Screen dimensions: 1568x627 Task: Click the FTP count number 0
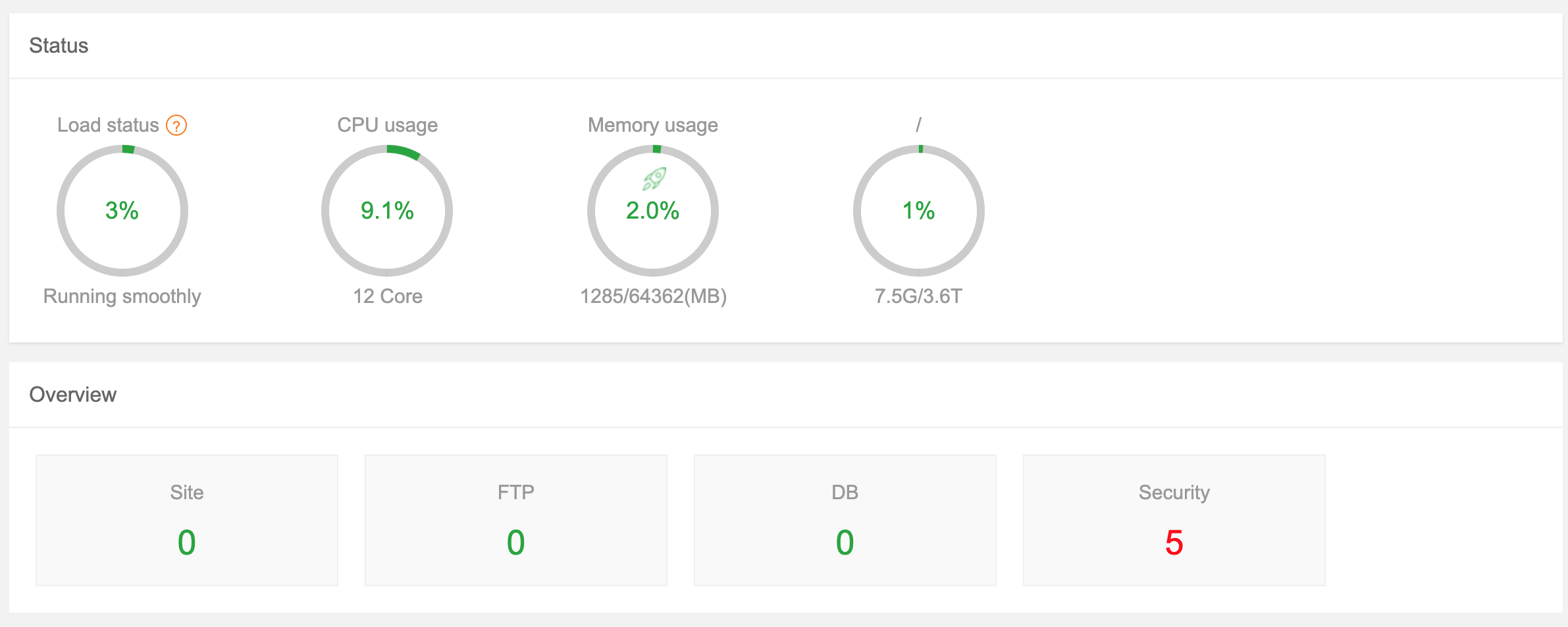(x=516, y=543)
